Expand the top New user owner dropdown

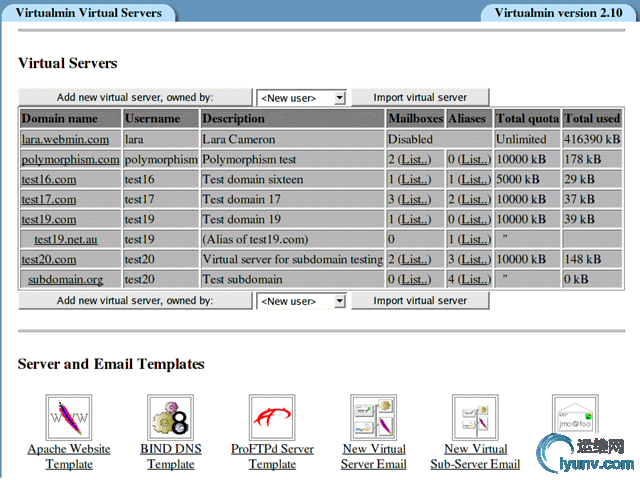pyautogui.click(x=301, y=98)
